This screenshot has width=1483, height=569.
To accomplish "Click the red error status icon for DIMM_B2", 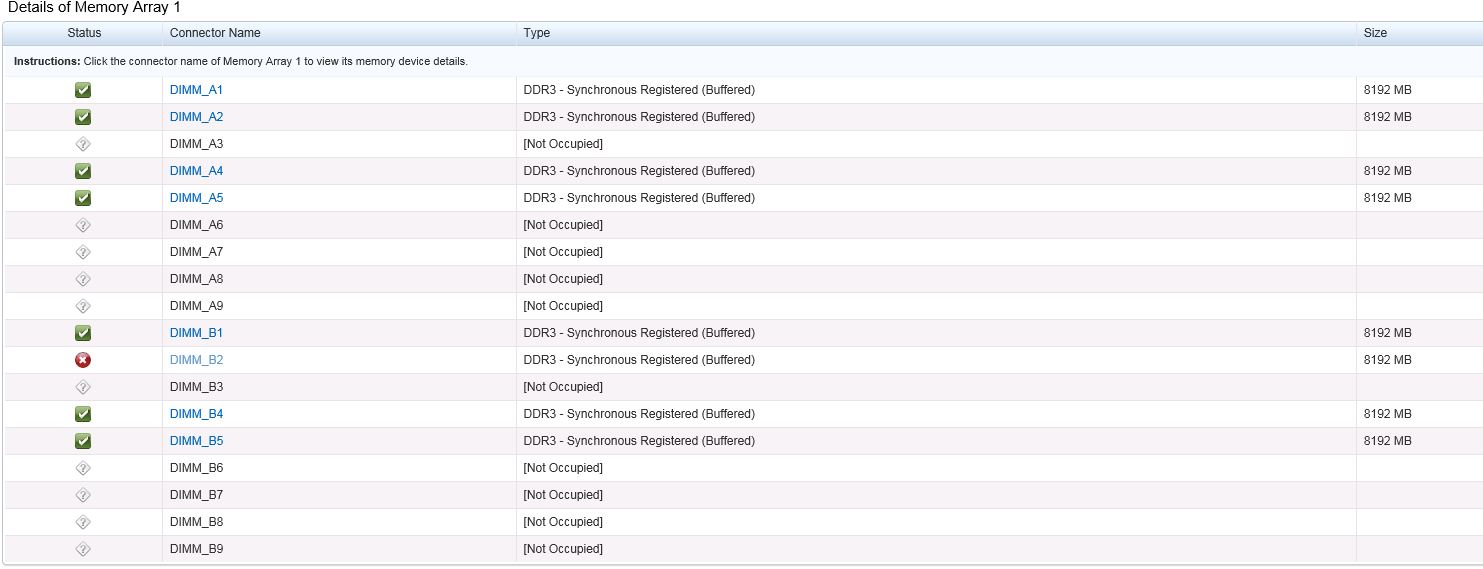I will [83, 360].
